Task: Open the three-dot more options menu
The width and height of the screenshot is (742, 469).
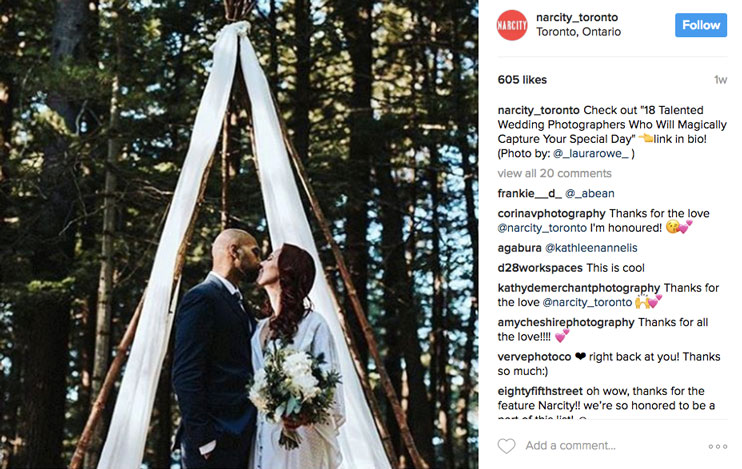Action: [717, 446]
